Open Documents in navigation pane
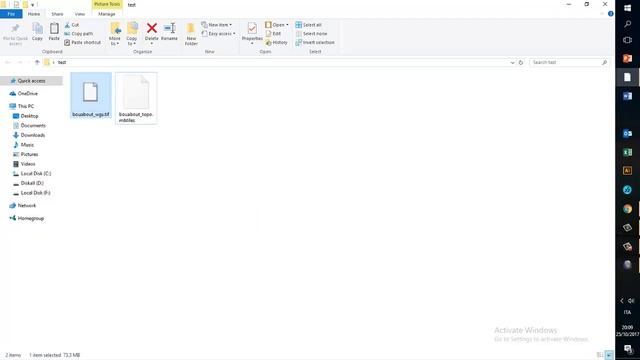Screen dimensions: 640x360 (x=33, y=126)
